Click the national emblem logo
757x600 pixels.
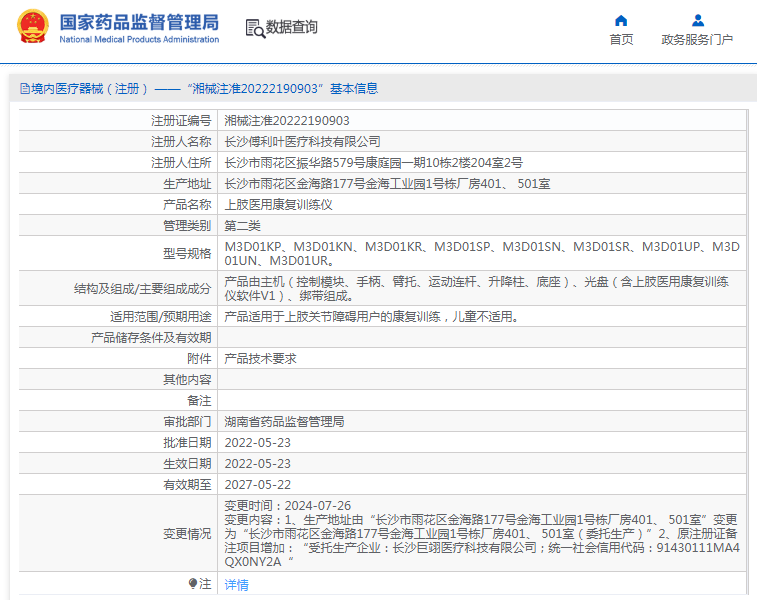pos(33,27)
